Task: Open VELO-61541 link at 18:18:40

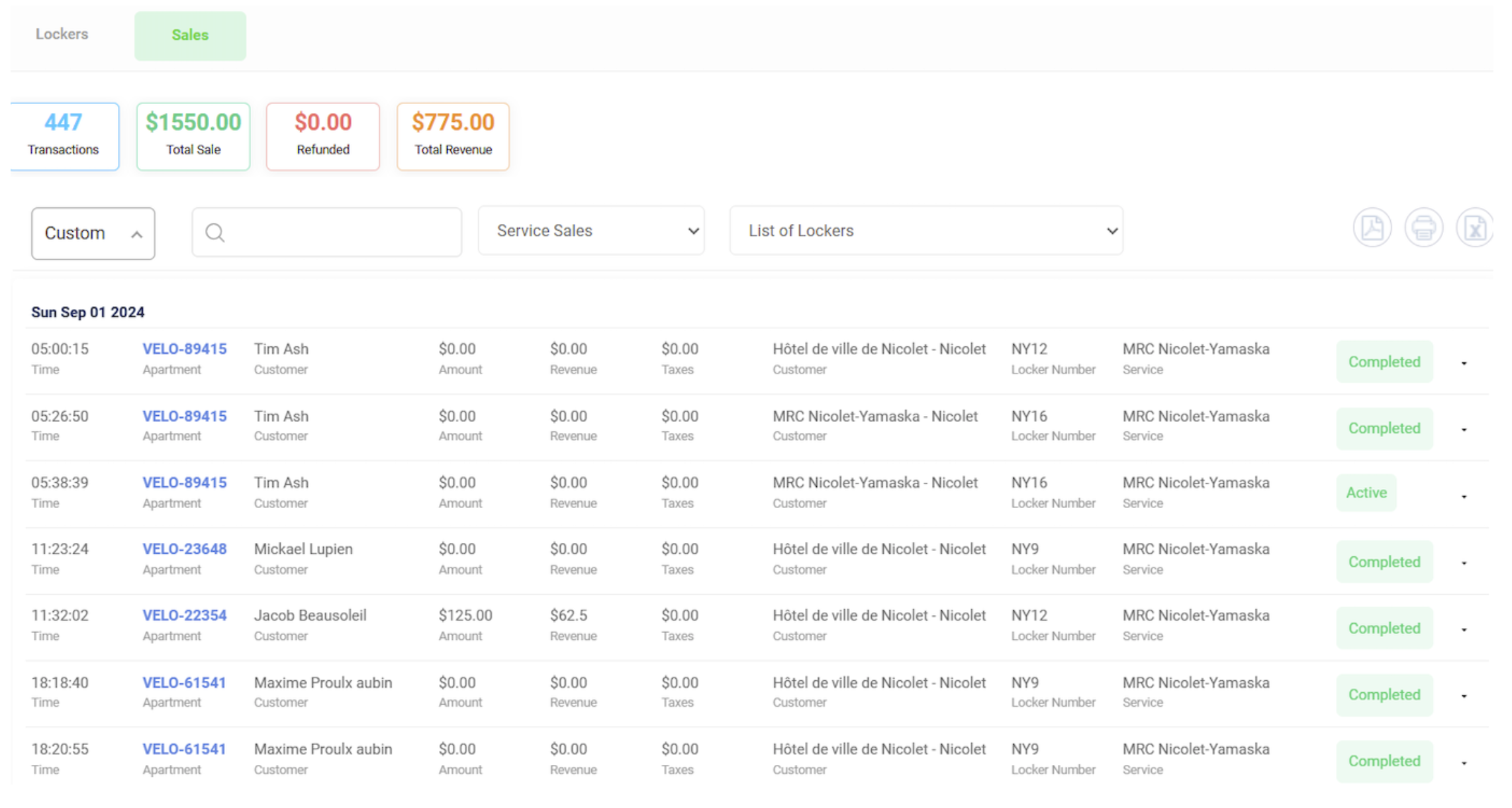Action: tap(184, 682)
